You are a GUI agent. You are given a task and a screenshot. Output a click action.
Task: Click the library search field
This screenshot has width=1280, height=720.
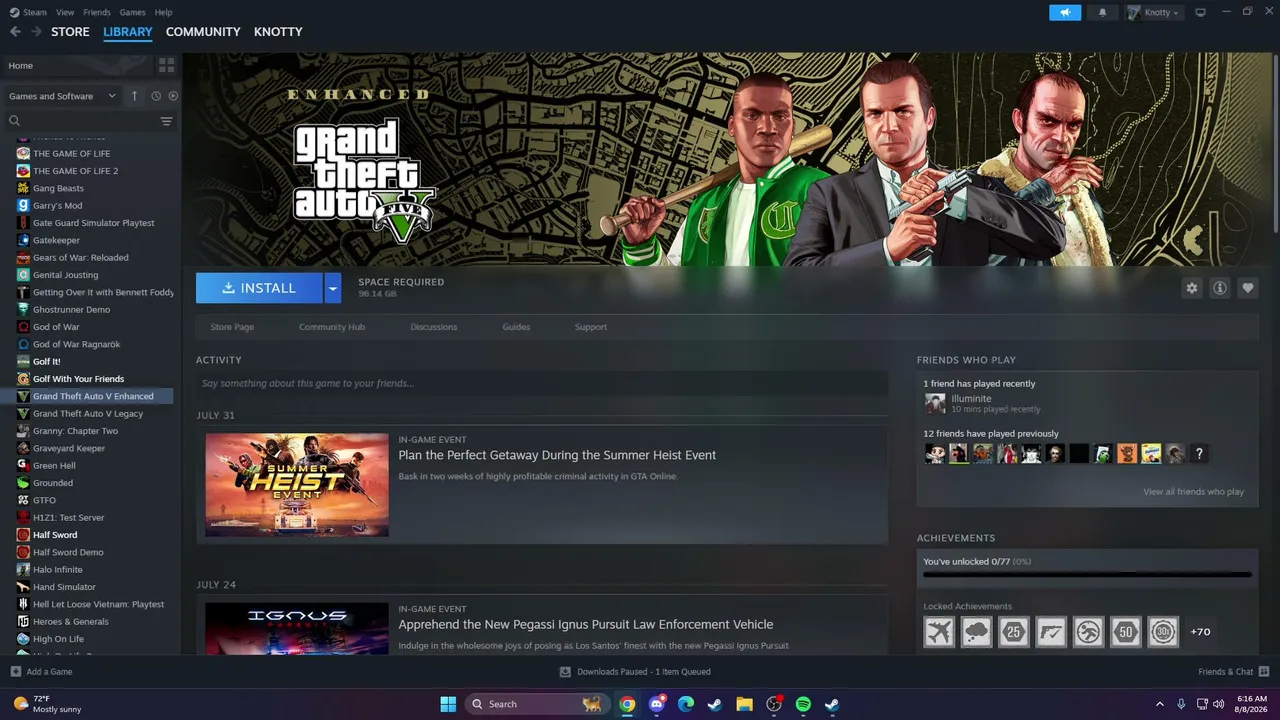coord(82,121)
